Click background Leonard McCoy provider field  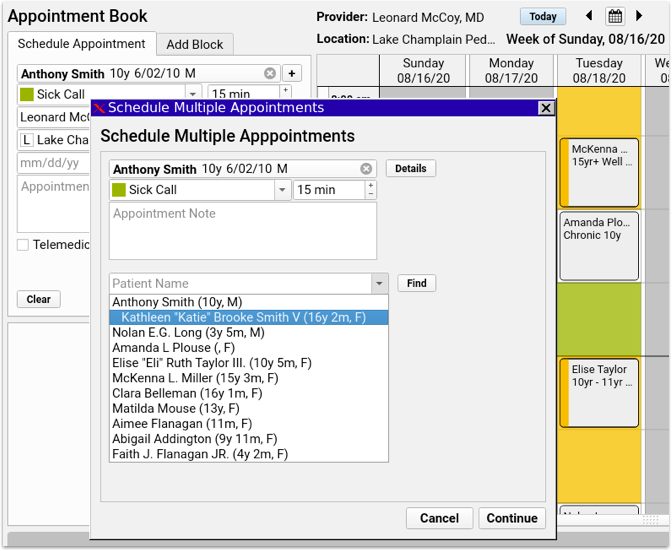pyautogui.click(x=54, y=117)
